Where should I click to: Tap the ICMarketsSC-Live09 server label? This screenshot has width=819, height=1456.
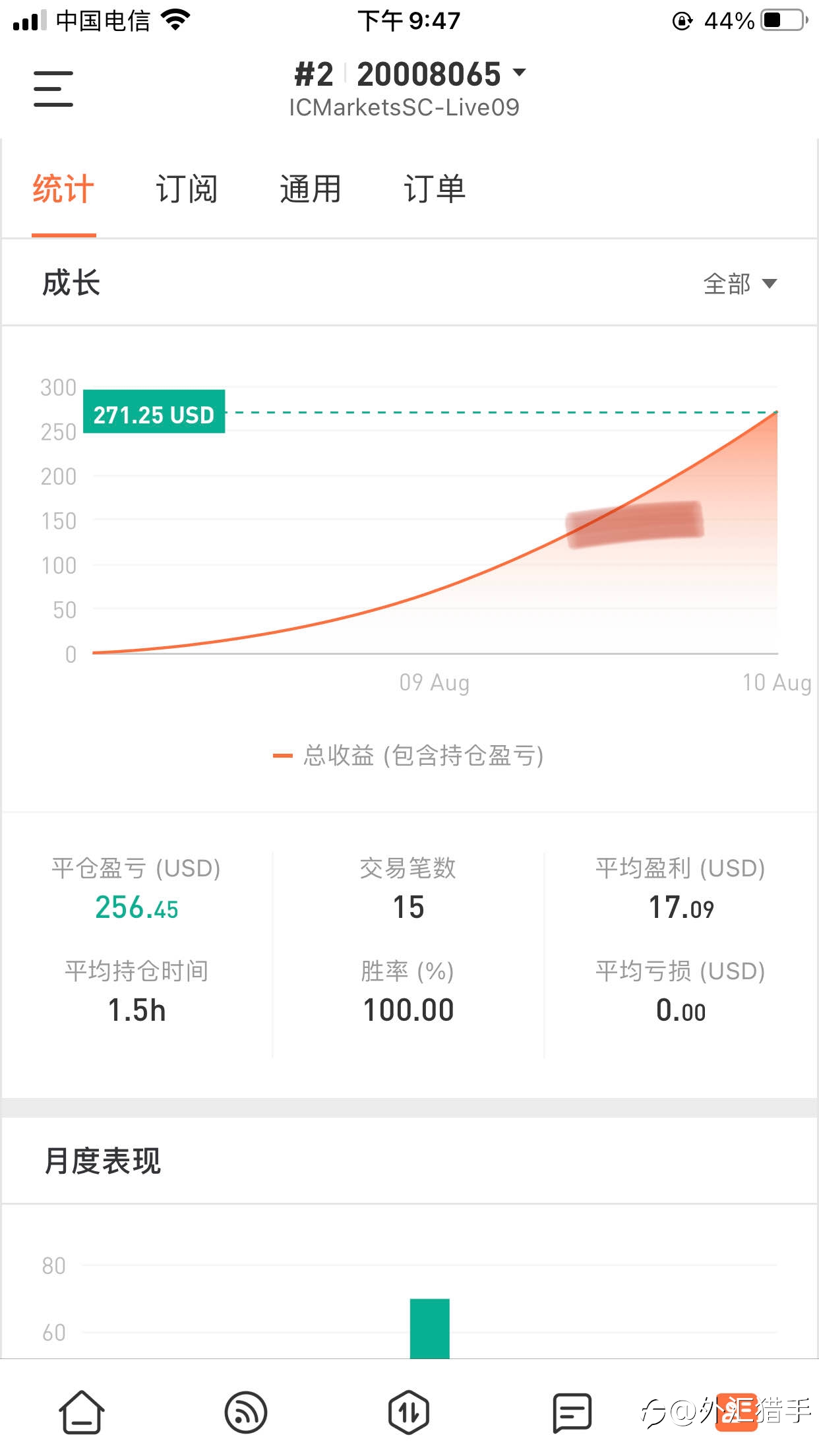(404, 107)
